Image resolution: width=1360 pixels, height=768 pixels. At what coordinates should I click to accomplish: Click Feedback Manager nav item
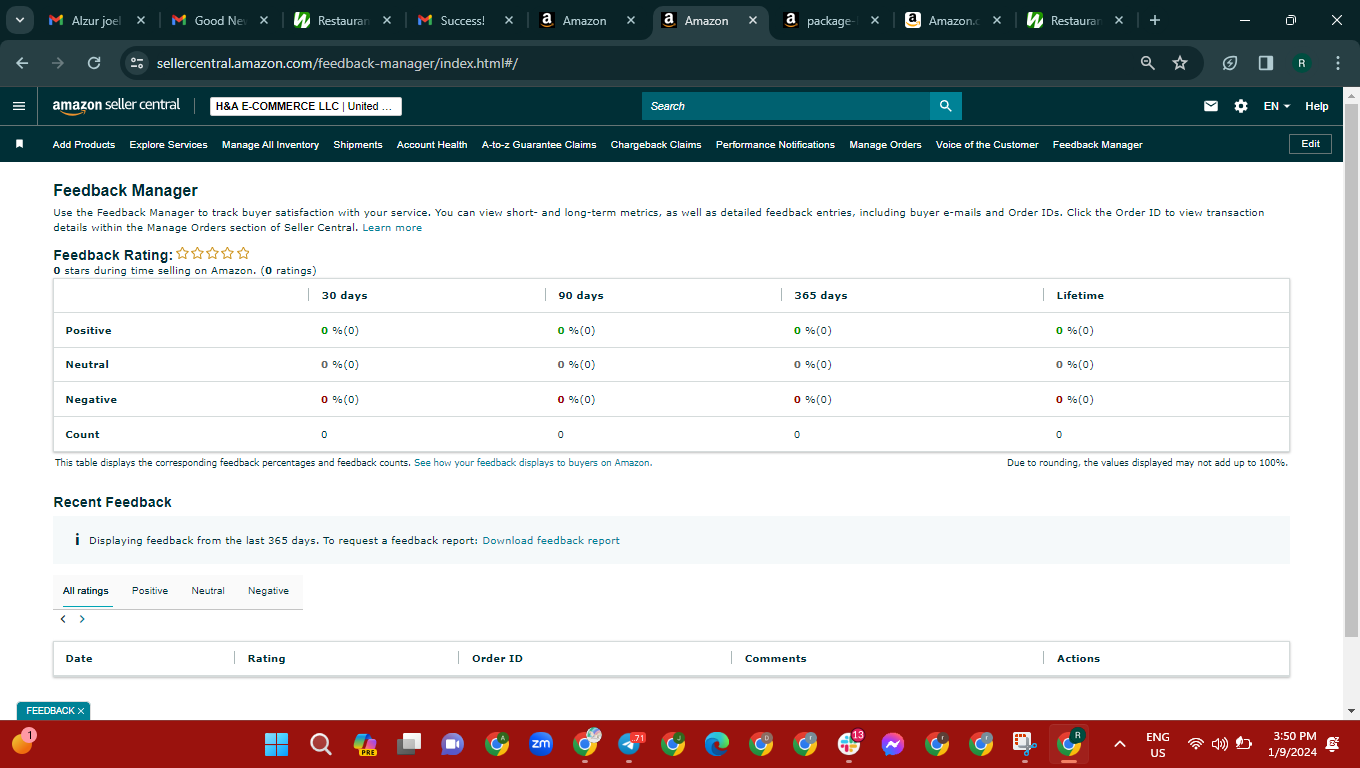[1097, 145]
